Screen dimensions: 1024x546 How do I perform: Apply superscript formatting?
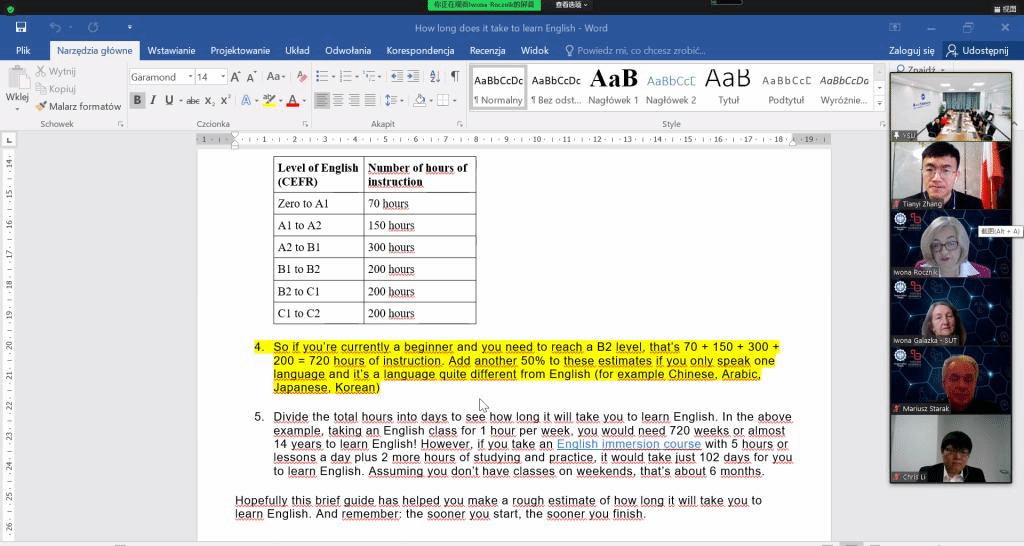[x=225, y=101]
